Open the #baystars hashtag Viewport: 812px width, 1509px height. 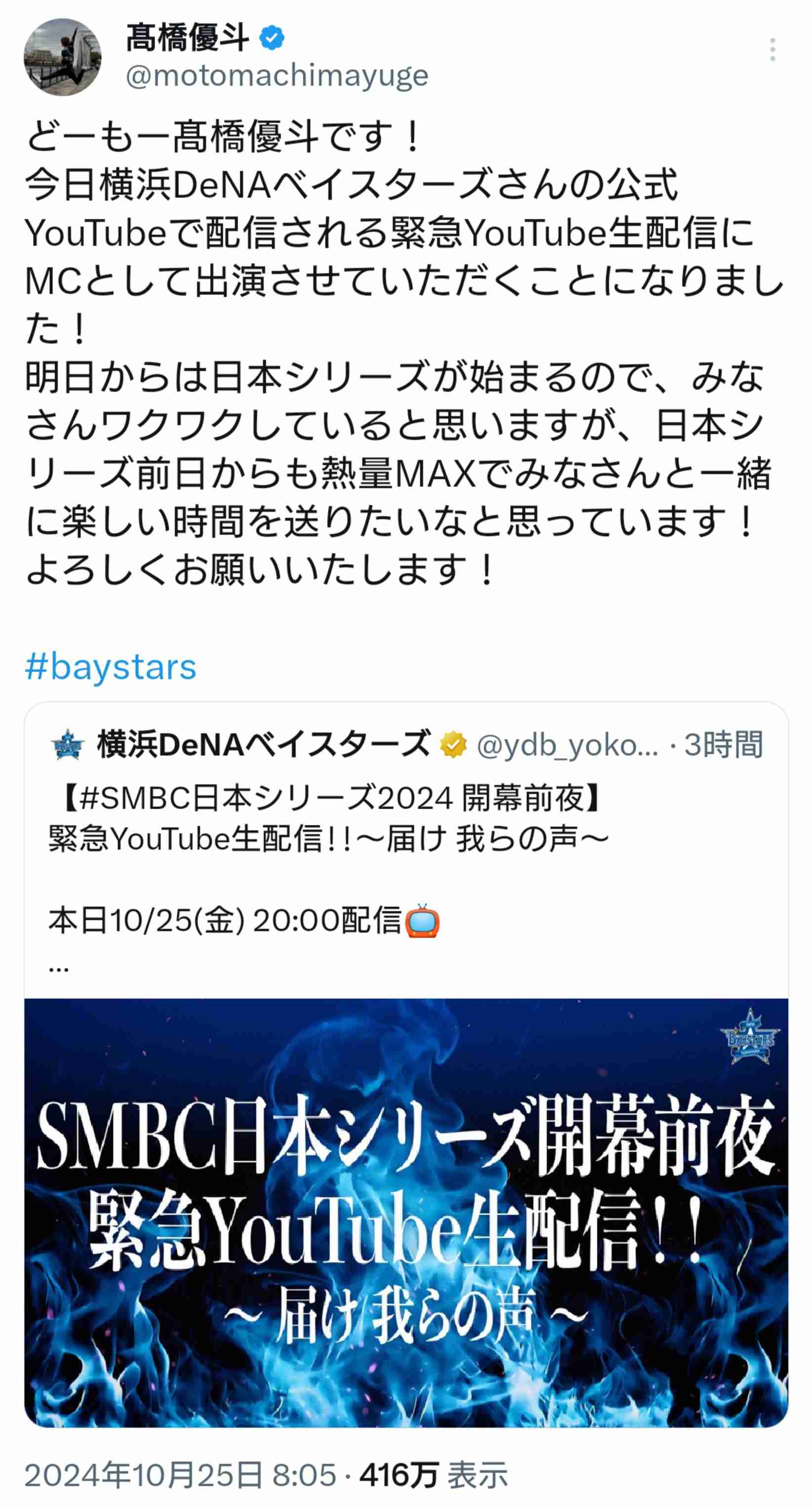pyautogui.click(x=111, y=667)
